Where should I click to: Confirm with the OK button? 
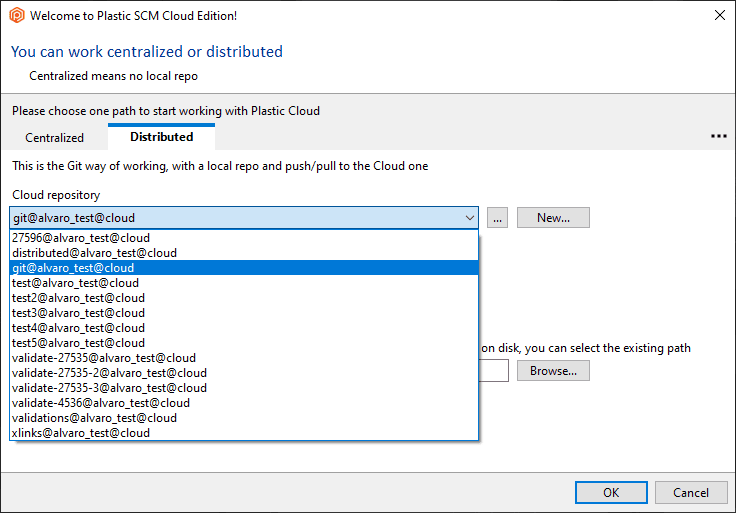[x=611, y=492]
